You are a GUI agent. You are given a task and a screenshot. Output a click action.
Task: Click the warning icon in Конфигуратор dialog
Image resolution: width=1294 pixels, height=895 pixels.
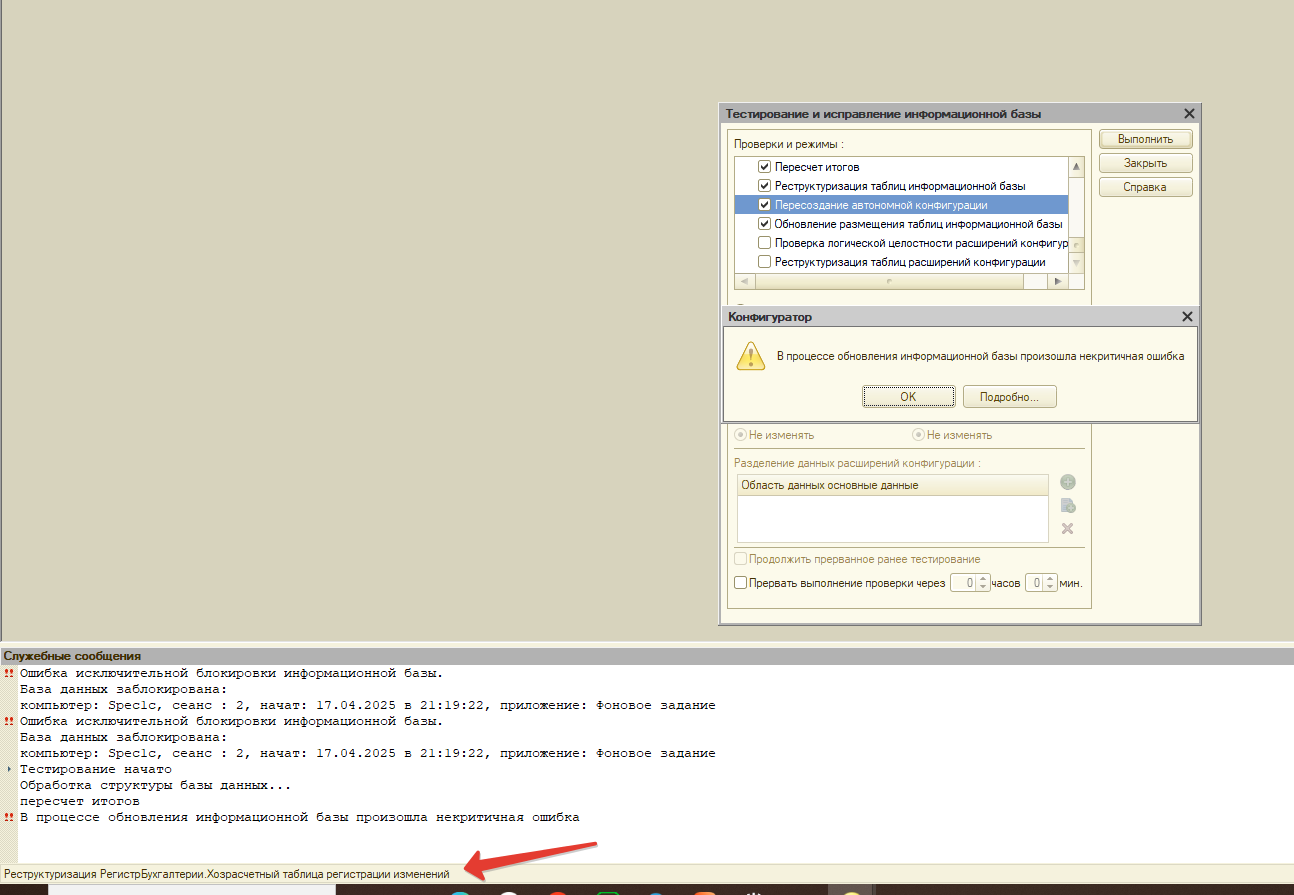(751, 356)
